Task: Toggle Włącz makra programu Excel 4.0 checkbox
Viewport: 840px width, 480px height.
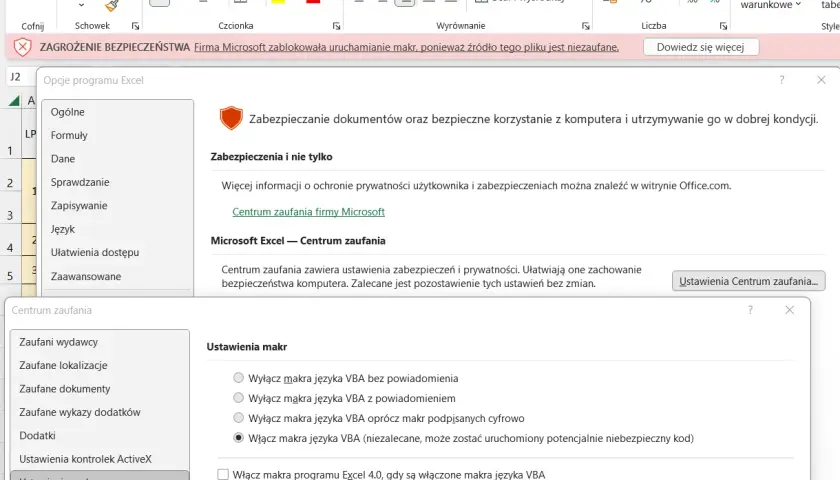Action: click(223, 474)
